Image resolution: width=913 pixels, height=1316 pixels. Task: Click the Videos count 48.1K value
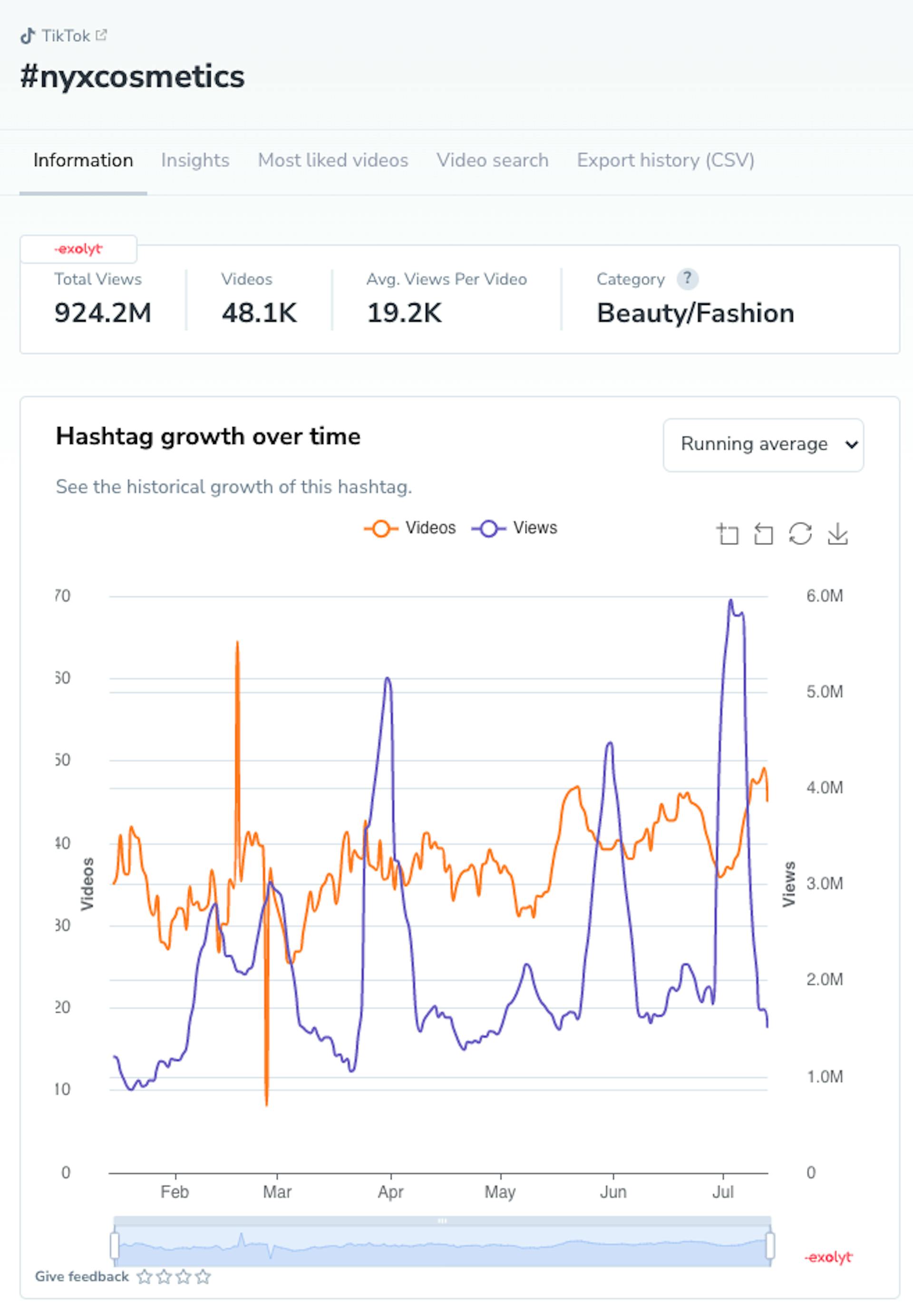(259, 313)
